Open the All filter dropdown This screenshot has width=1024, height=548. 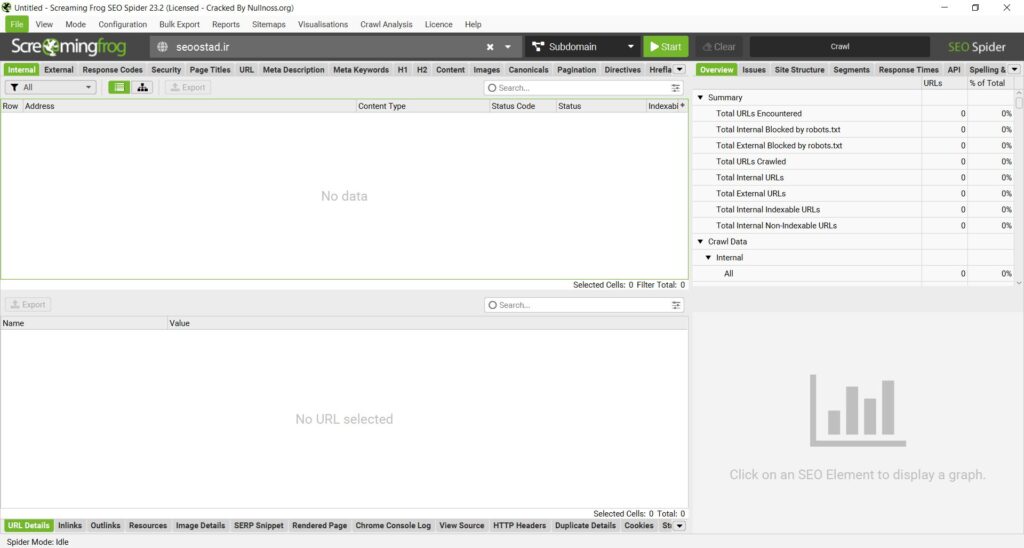(x=50, y=87)
